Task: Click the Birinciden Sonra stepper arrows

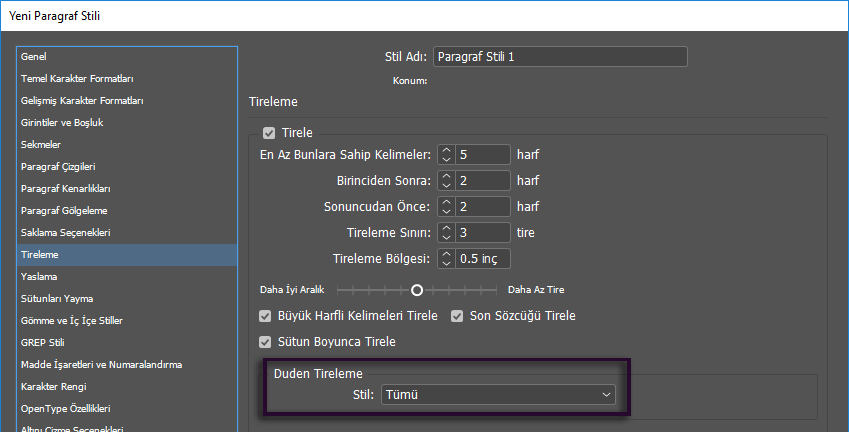Action: point(446,181)
